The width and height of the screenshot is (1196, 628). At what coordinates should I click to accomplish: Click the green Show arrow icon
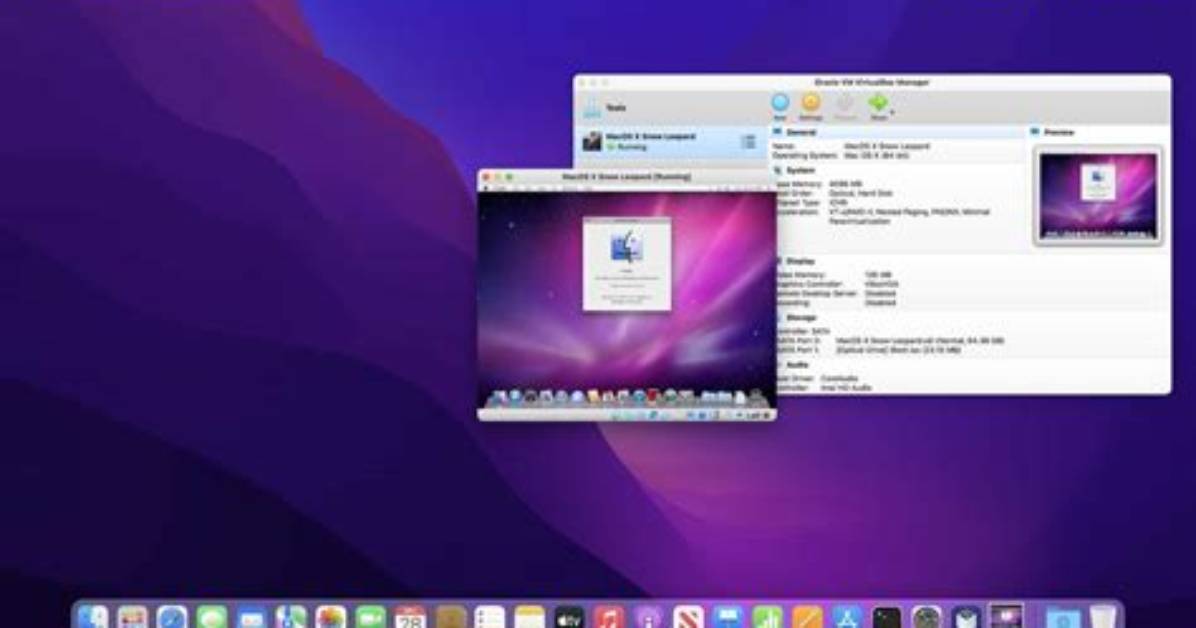coord(878,102)
